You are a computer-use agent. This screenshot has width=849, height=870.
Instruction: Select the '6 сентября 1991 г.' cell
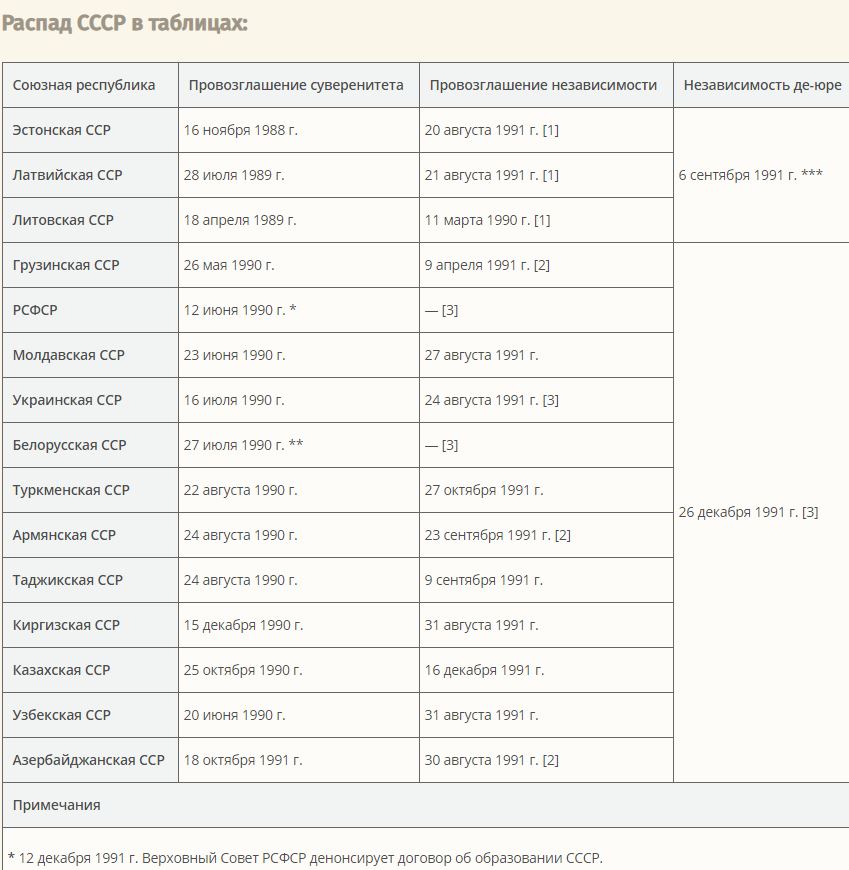click(761, 175)
